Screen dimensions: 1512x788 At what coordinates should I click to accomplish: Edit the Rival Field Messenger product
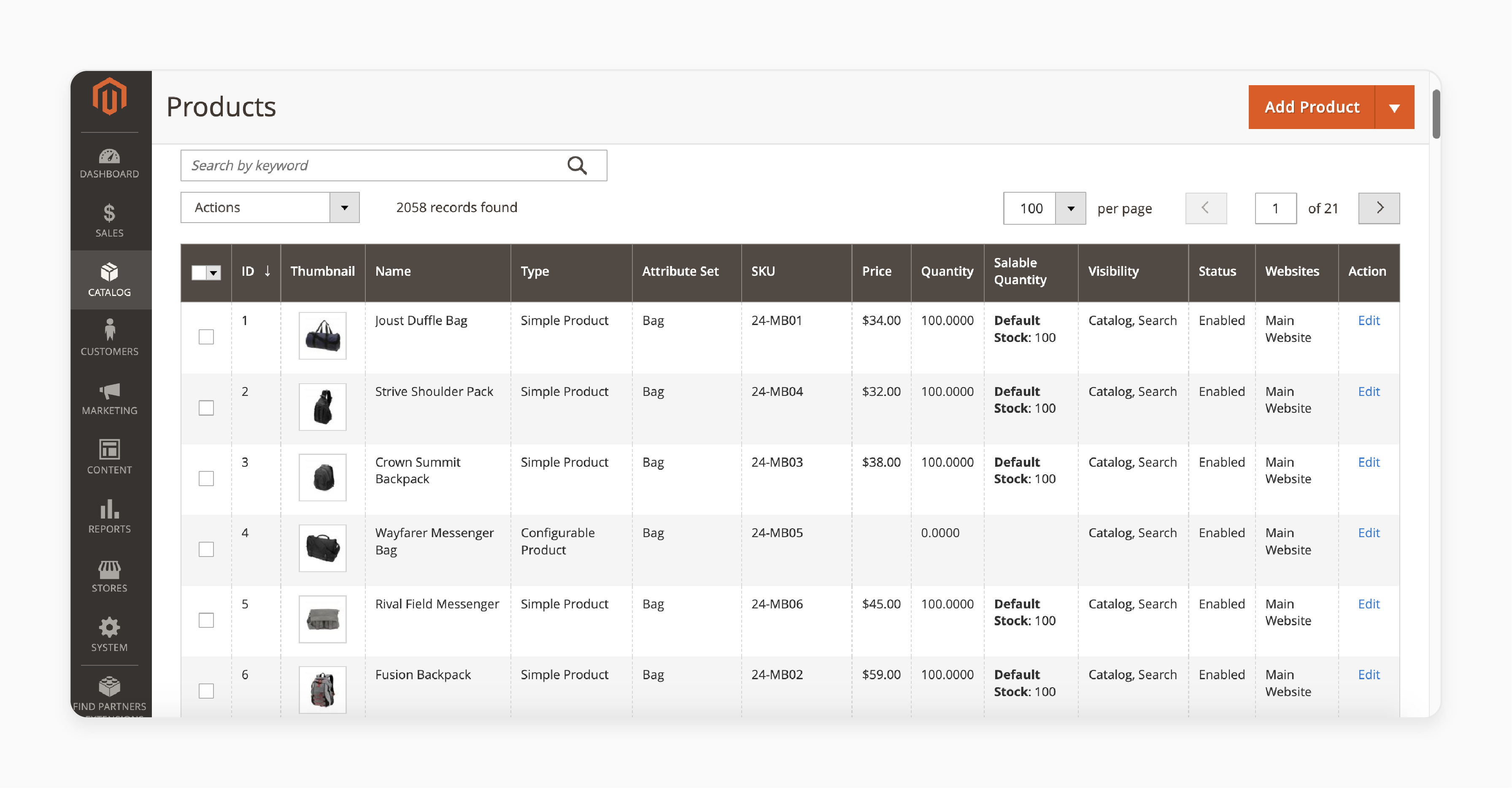1368,604
